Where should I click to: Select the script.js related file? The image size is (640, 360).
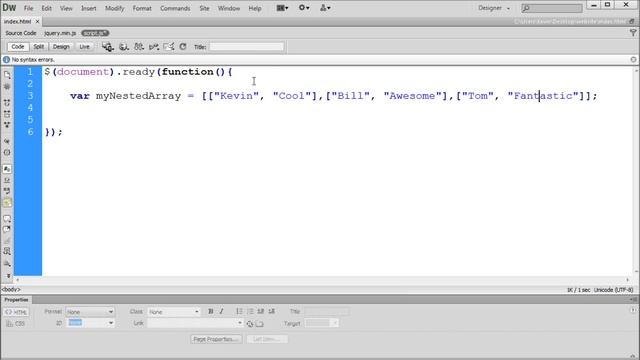95,33
